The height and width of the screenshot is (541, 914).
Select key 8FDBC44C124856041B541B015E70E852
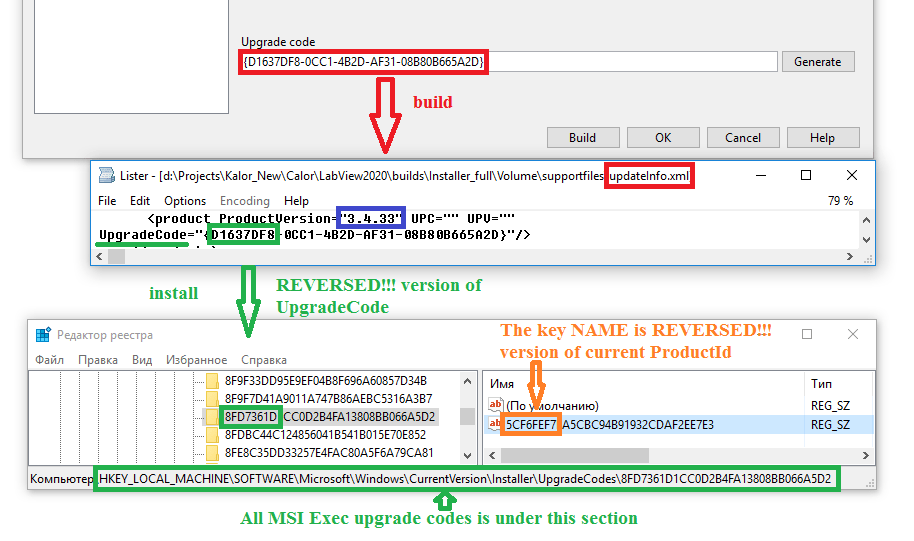(x=325, y=435)
